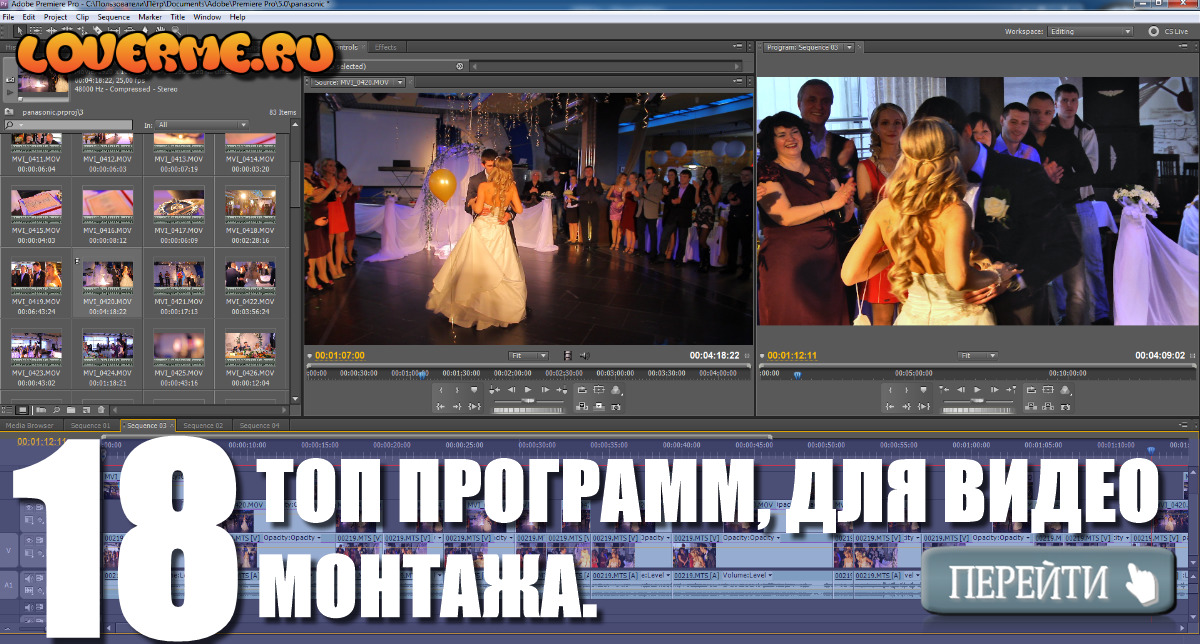The image size is (1200, 644).
Task: Toggle Loop in Program monitor
Action: click(1031, 390)
